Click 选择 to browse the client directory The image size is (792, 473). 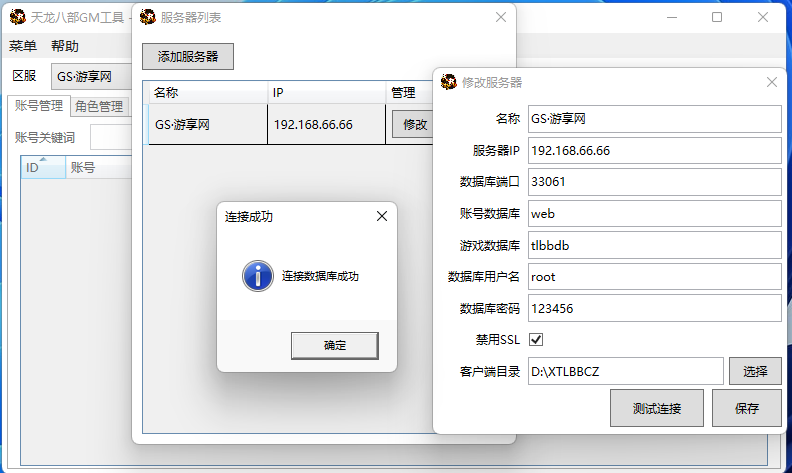(755, 371)
